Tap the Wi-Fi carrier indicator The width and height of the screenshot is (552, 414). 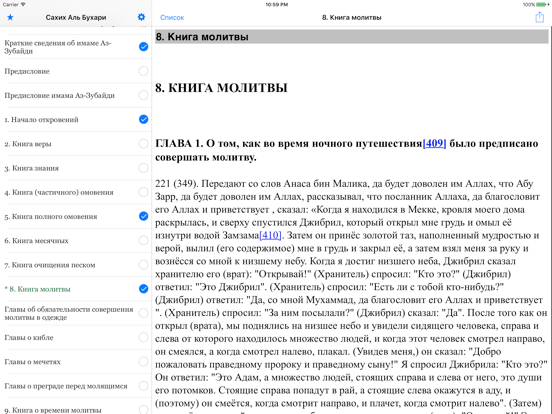pos(14,5)
